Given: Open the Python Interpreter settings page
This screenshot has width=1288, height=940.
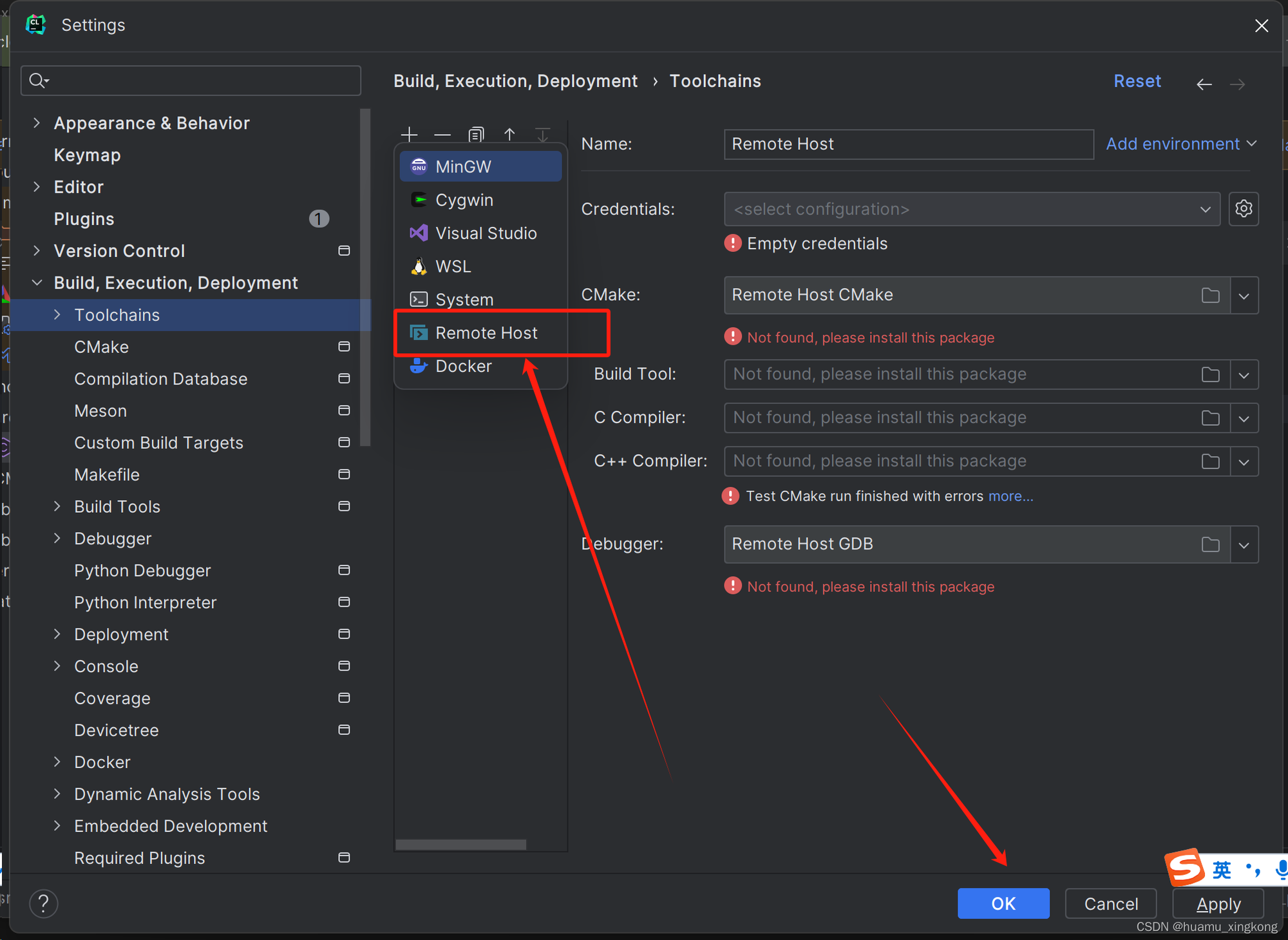Looking at the screenshot, I should [145, 602].
